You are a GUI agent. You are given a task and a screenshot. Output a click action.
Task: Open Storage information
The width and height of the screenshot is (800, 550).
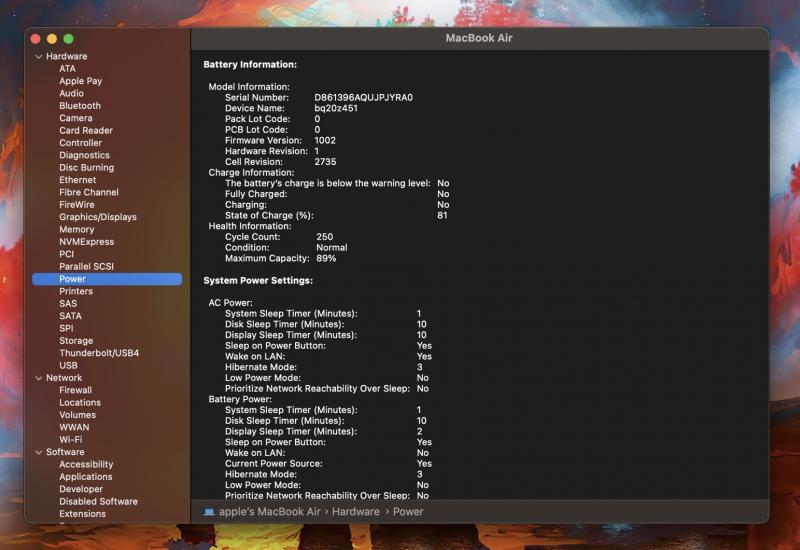click(76, 341)
